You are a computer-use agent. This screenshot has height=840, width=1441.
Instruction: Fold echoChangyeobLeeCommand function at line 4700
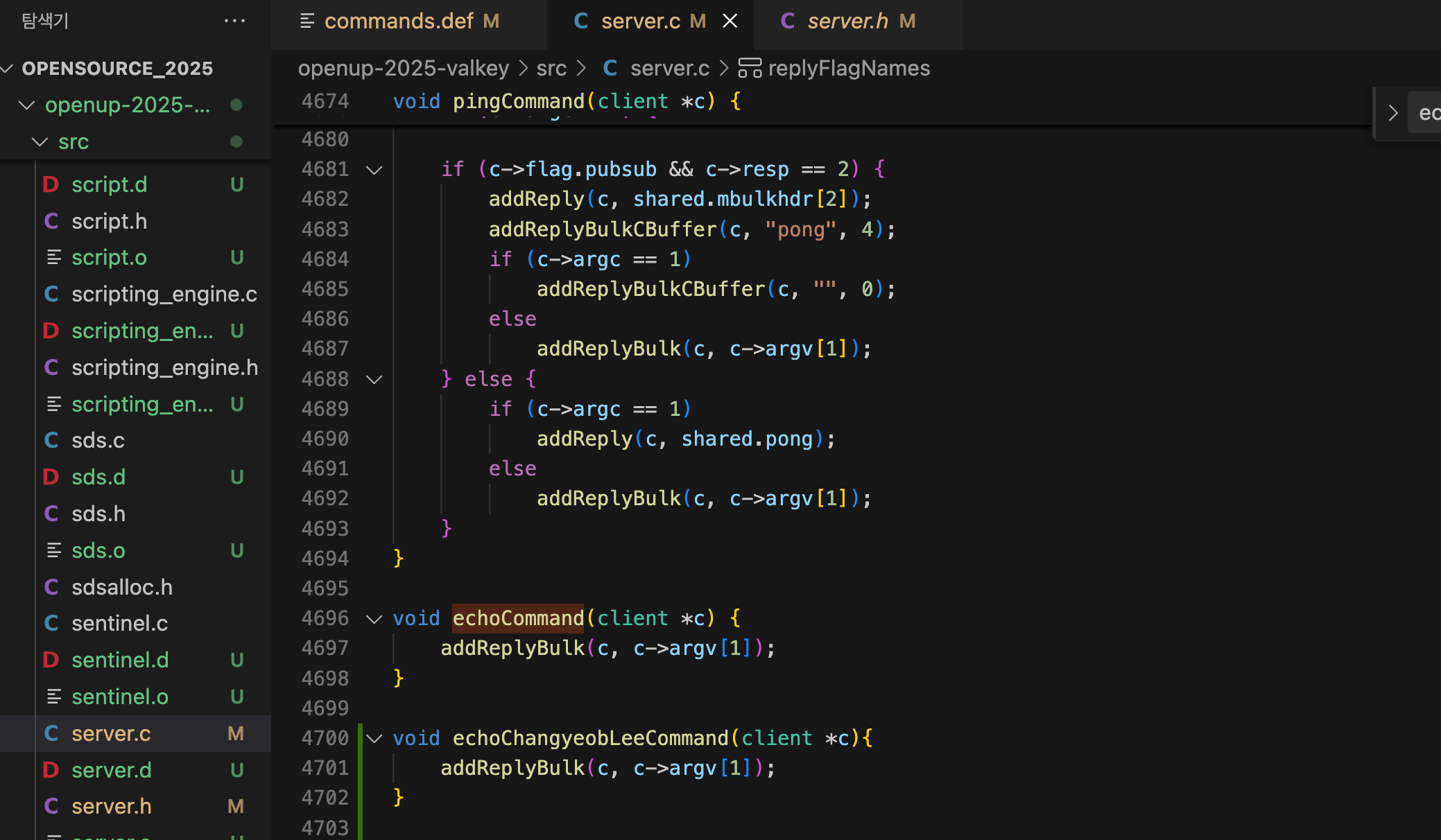(x=374, y=739)
